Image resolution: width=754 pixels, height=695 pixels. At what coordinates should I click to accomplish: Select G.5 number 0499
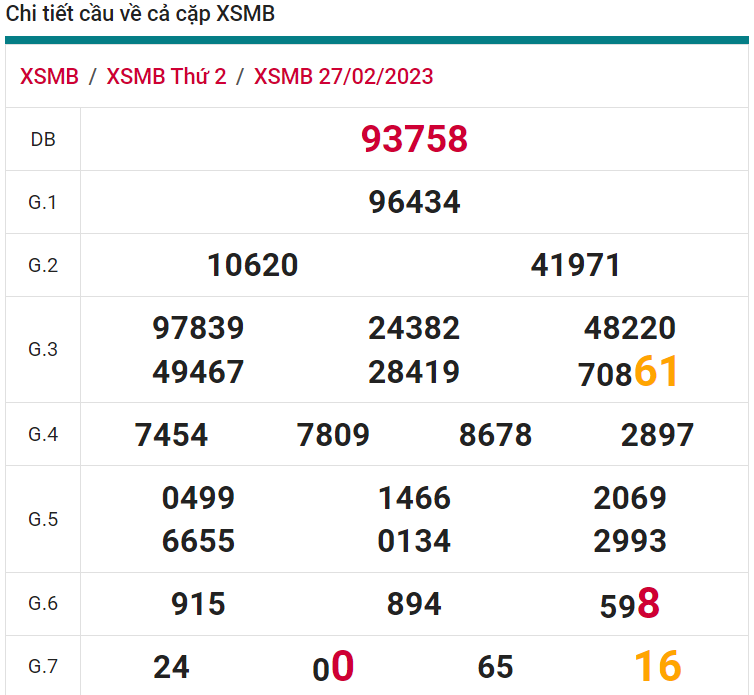click(x=198, y=498)
